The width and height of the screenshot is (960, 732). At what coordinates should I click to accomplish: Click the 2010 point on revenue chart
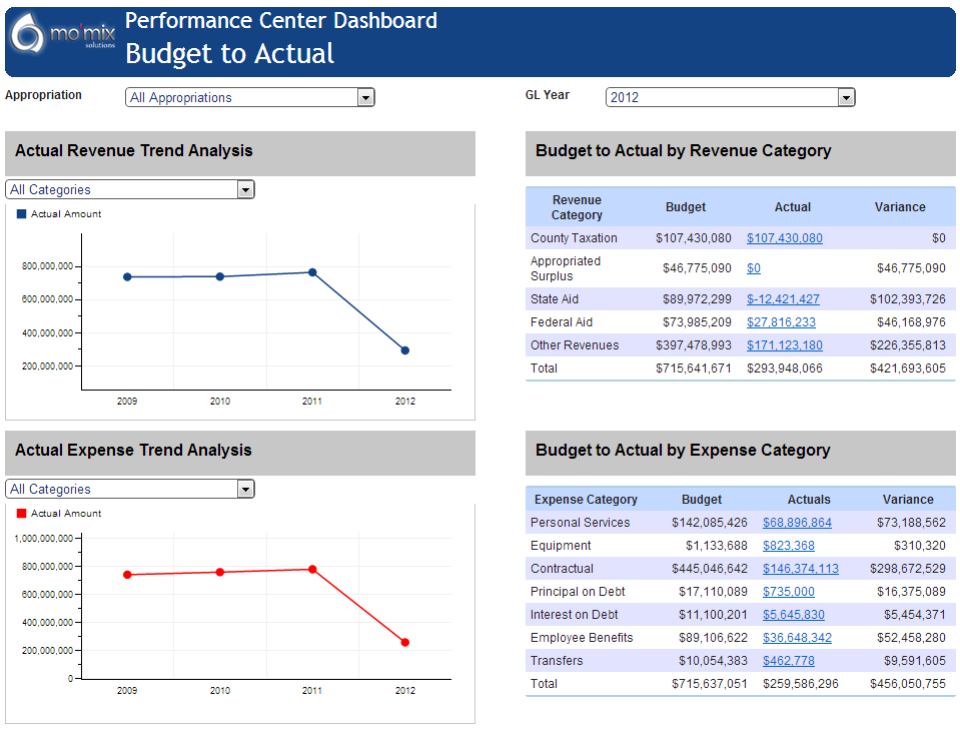pos(220,277)
